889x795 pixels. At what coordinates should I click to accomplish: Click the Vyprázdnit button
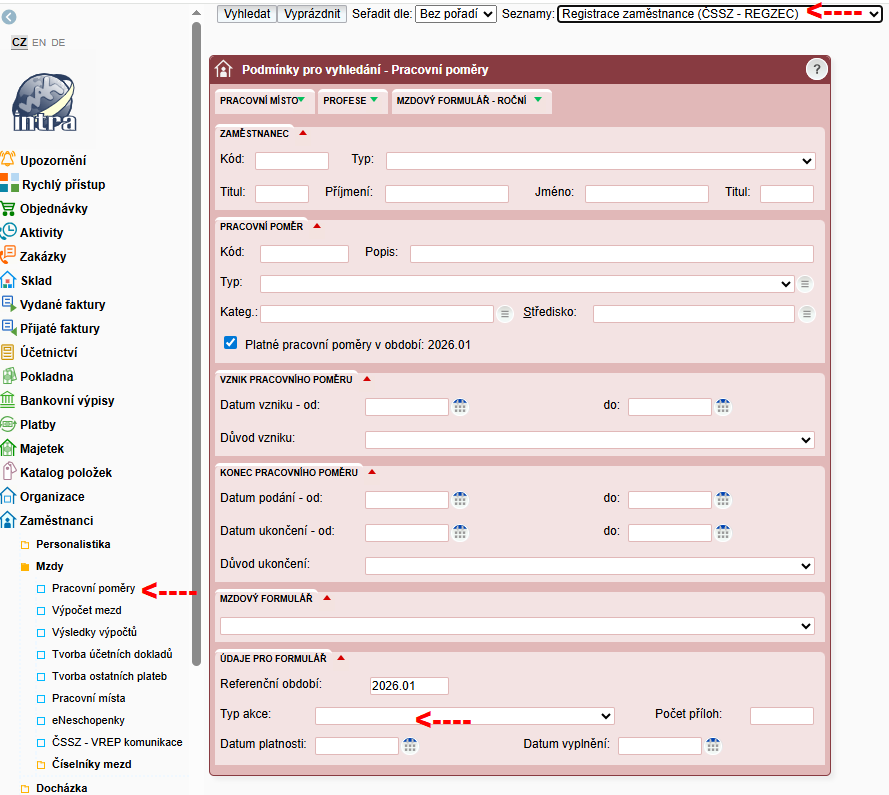(312, 13)
